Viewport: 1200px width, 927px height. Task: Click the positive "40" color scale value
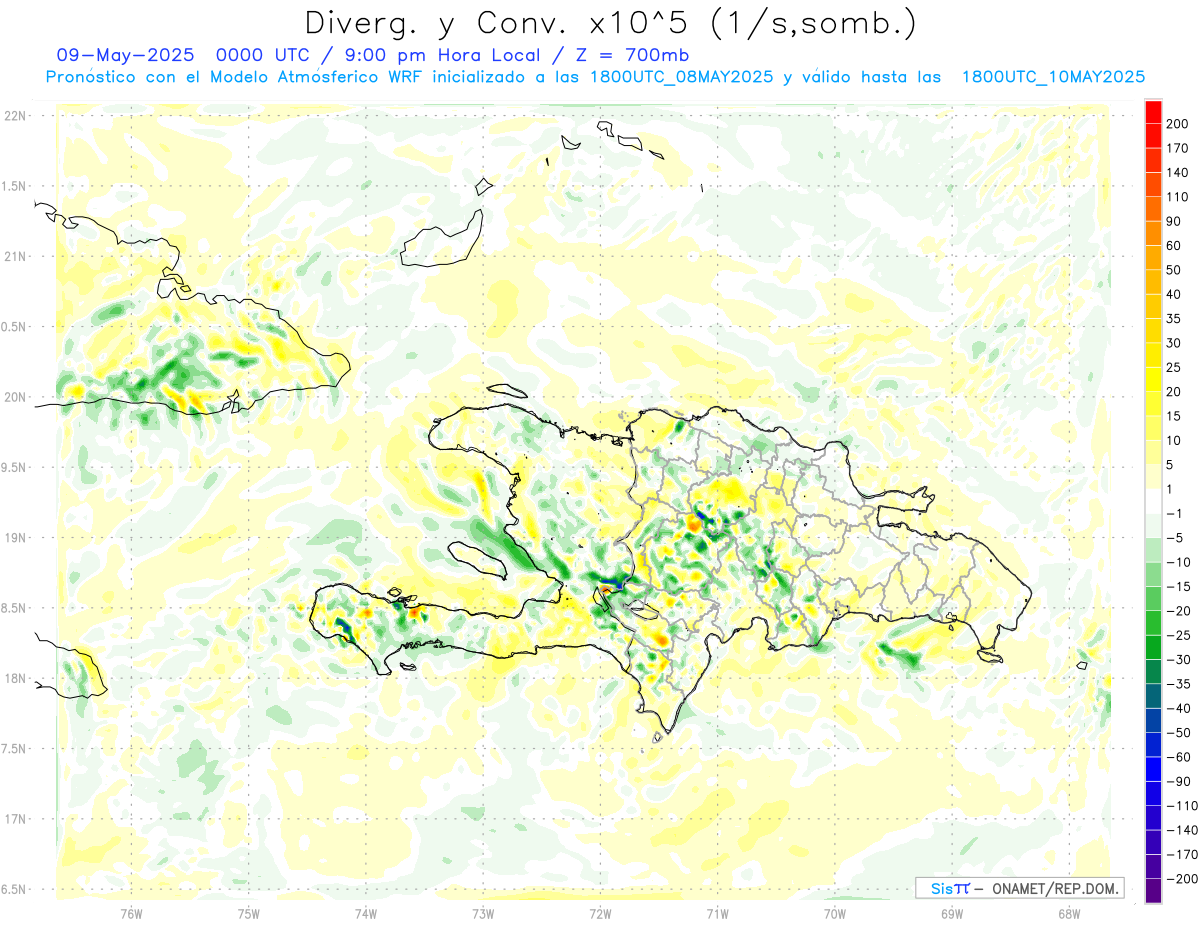1174,294
